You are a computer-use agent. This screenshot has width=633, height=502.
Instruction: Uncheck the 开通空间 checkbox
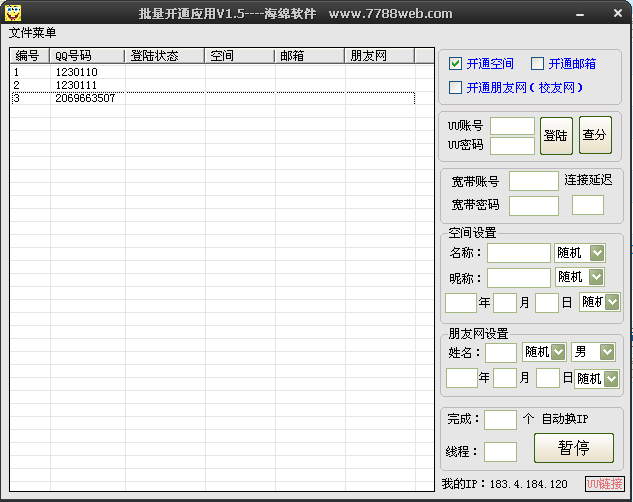455,64
